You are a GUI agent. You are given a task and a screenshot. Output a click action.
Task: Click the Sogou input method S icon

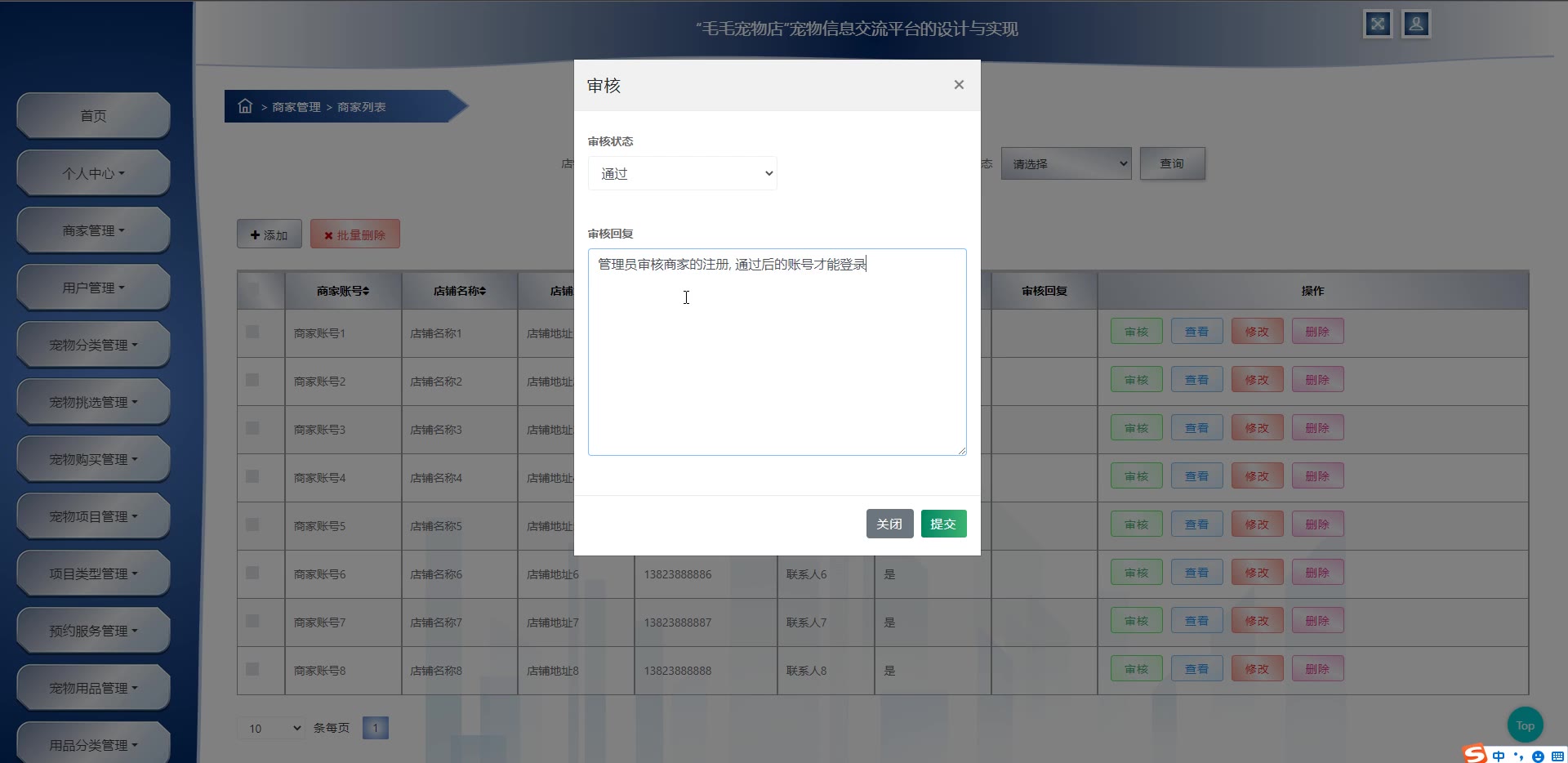(x=1475, y=754)
